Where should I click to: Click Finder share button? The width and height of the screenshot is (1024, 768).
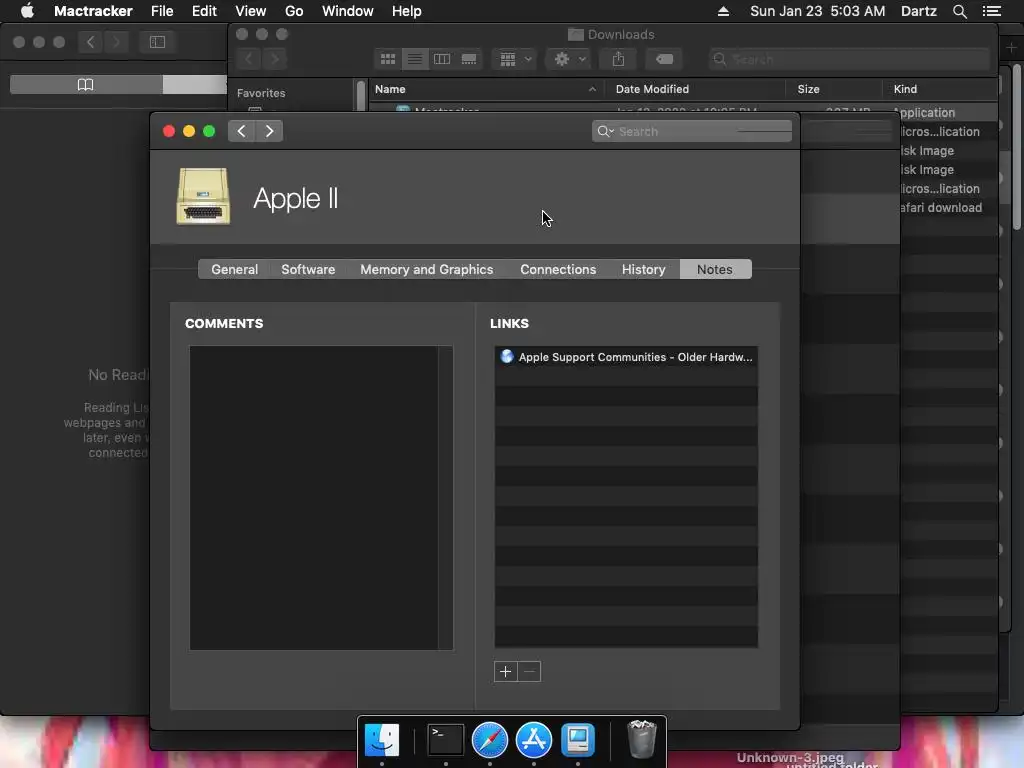[x=618, y=59]
